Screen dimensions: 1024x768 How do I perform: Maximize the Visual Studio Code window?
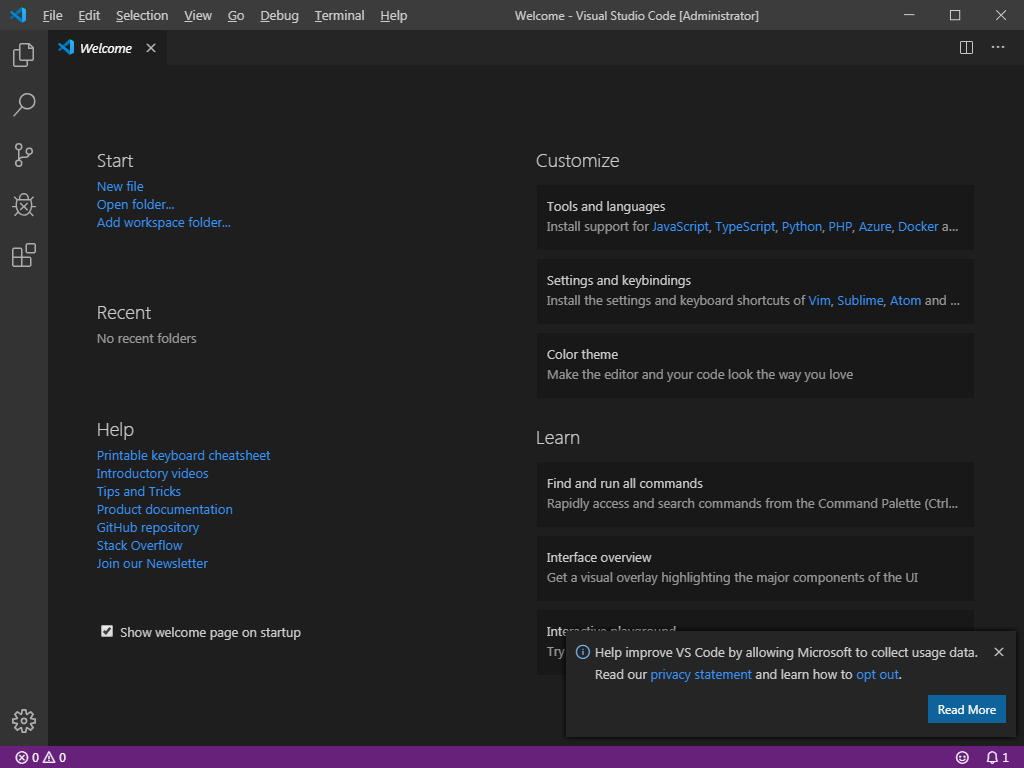pyautogui.click(x=955, y=15)
